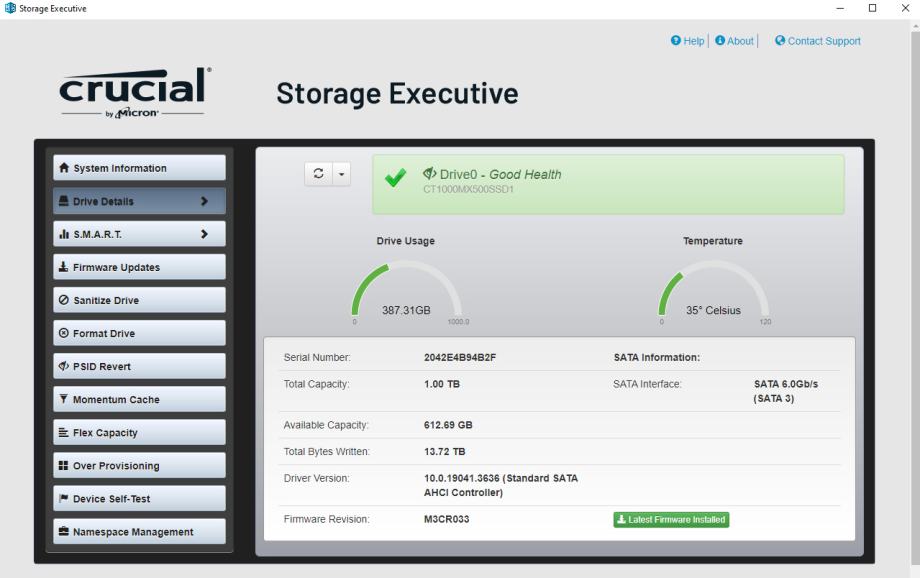Click the Format Drive circled-x icon
The height and width of the screenshot is (578, 920).
tap(64, 333)
